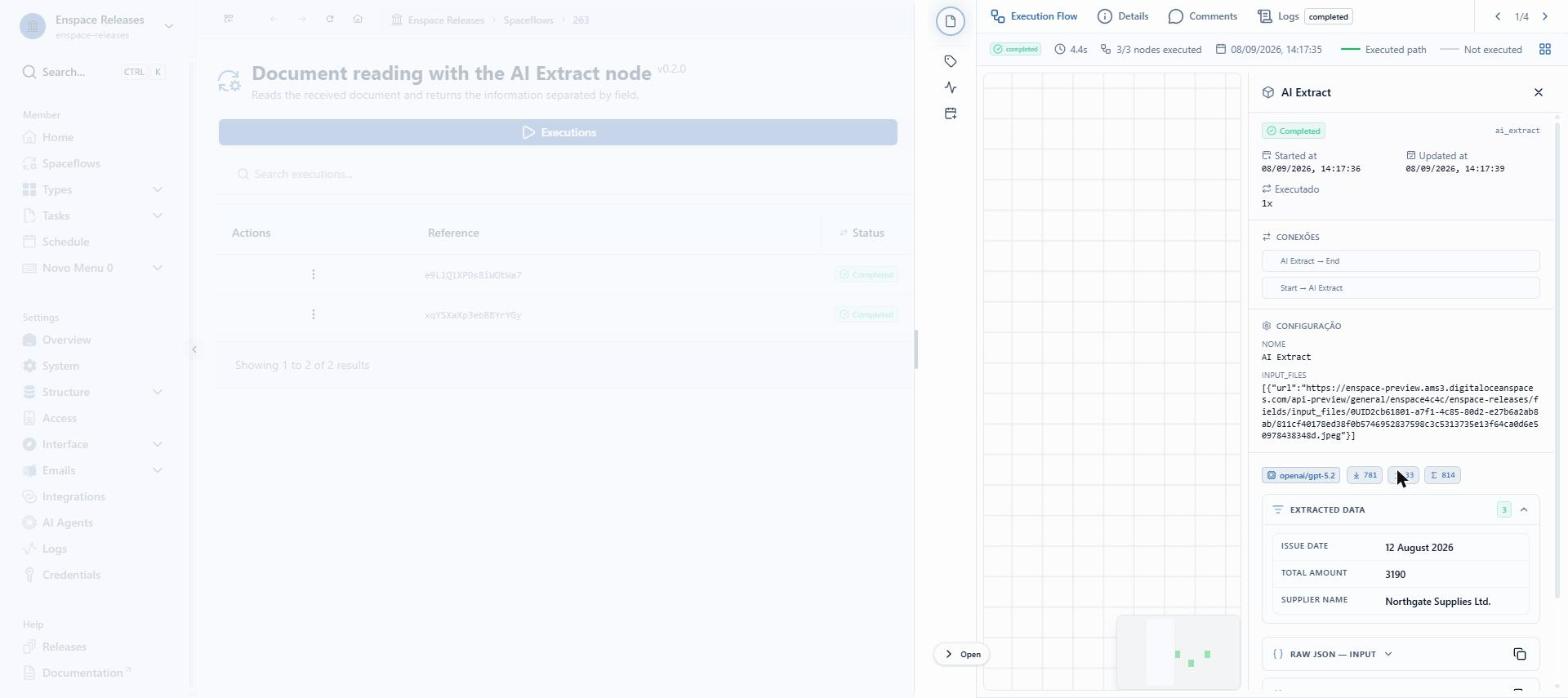The width and height of the screenshot is (1568, 698).
Task: Click the sidebar Search field
Action: pyautogui.click(x=94, y=72)
